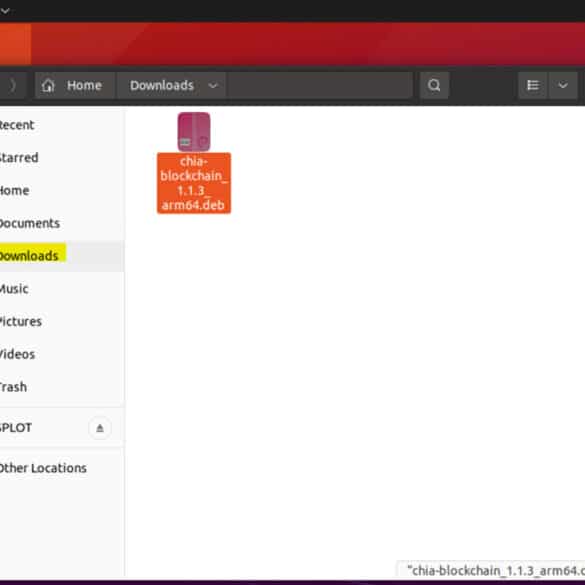Open view options dropdown arrow beside list view
Screen dimensions: 585x585
[563, 85]
